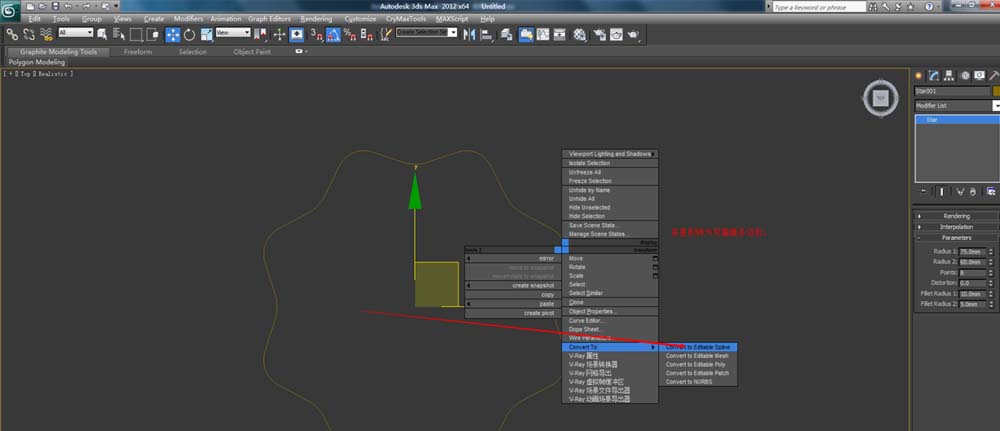Toggle the Keyboard Shortcut Override icon
This screenshot has width=1000, height=431.
click(297, 34)
